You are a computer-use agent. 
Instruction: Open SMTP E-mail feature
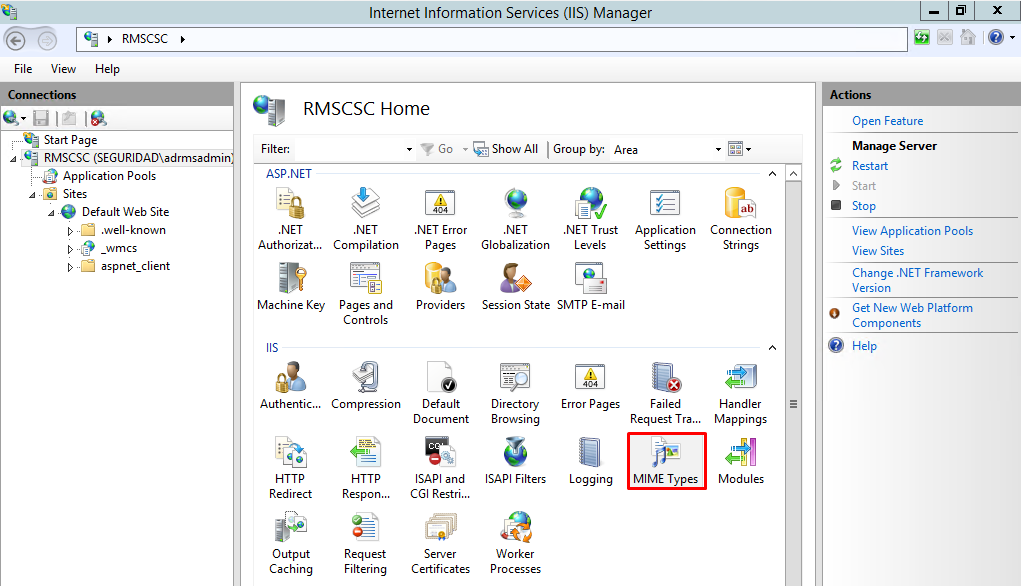point(591,286)
